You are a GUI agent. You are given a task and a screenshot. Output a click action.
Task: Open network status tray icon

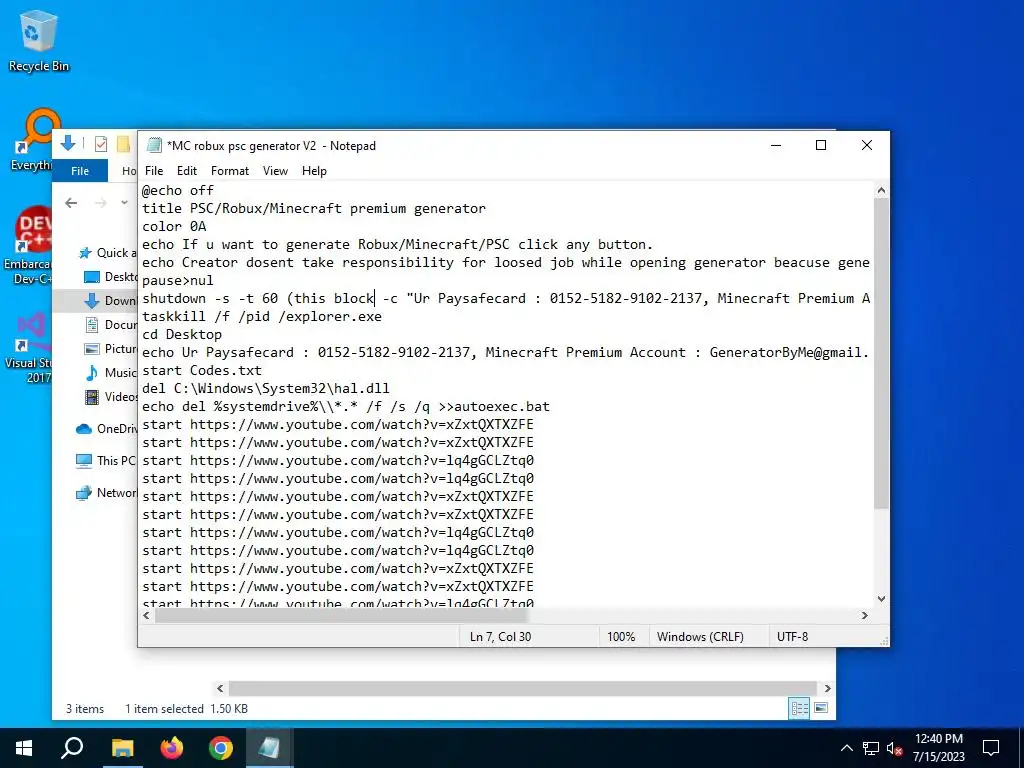[x=871, y=748]
